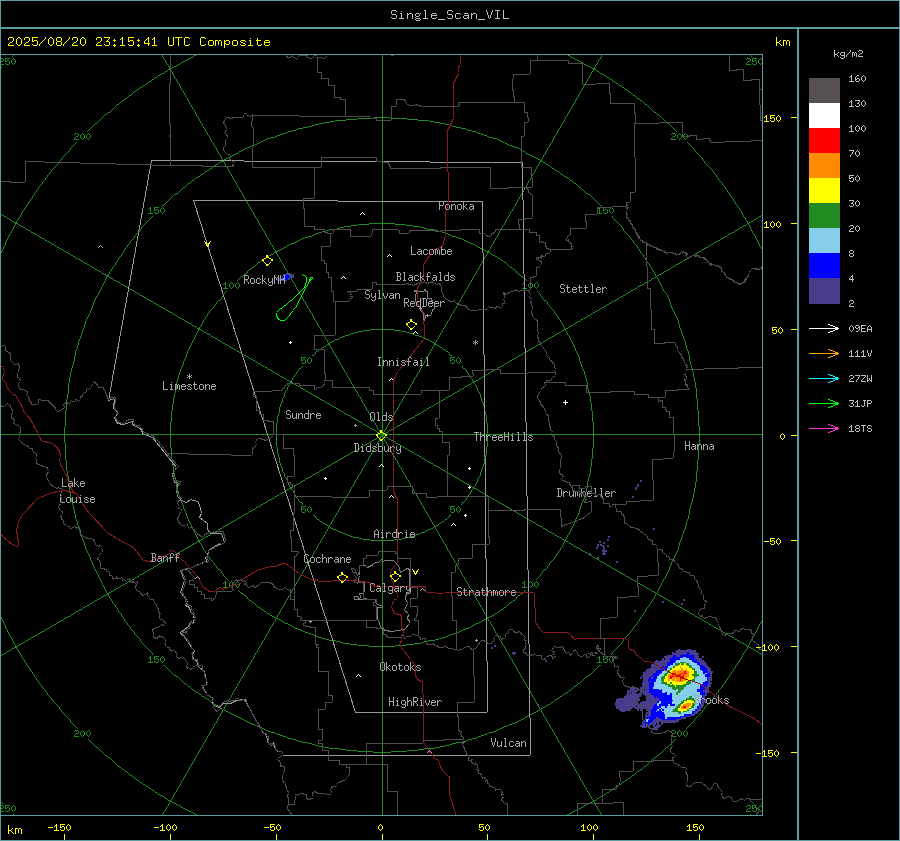The image size is (900, 841).
Task: Click the 18TS legend text
Action: click(860, 429)
